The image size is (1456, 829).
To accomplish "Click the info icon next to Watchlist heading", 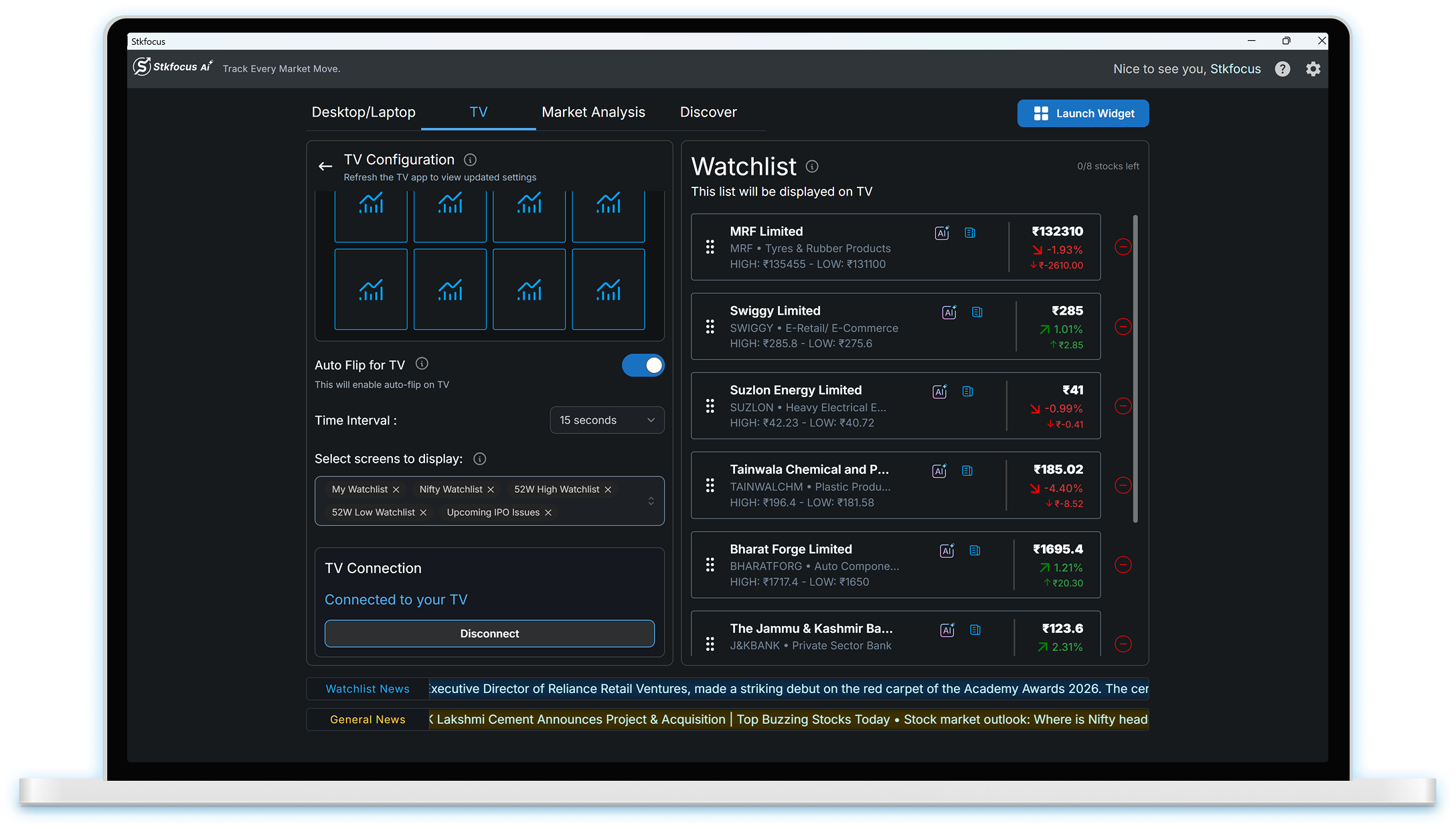I will [x=812, y=166].
